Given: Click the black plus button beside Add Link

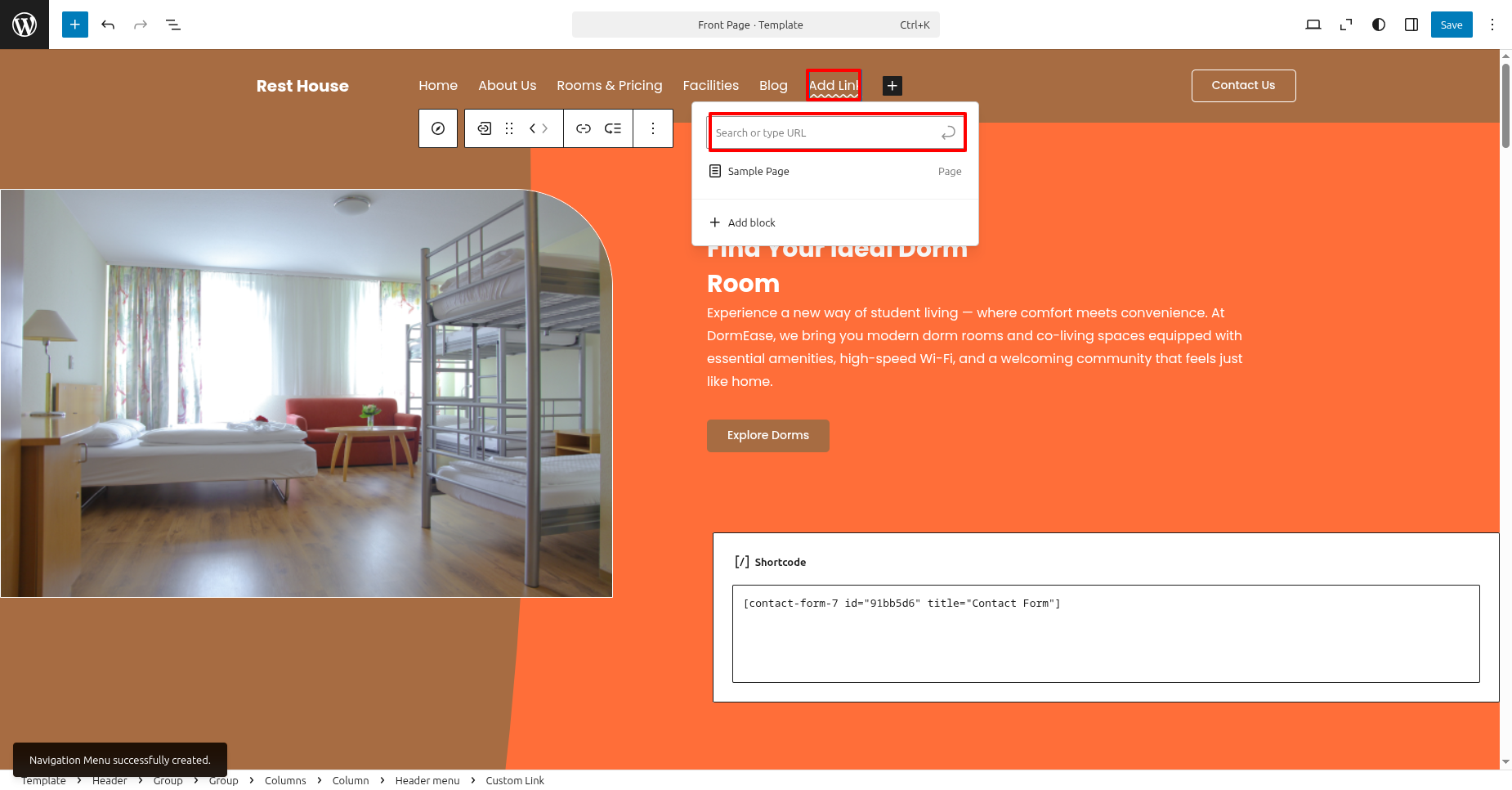Looking at the screenshot, I should 892,86.
